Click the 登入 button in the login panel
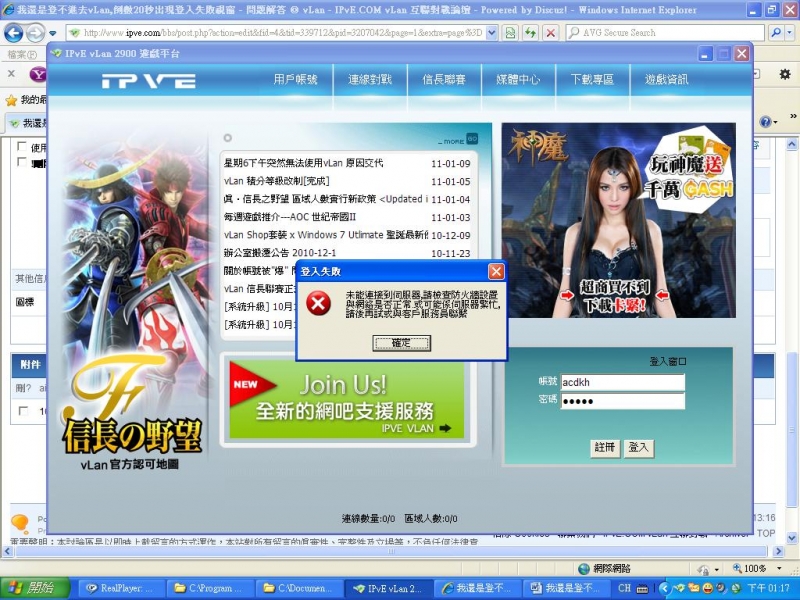The width and height of the screenshot is (800, 600). click(637, 448)
